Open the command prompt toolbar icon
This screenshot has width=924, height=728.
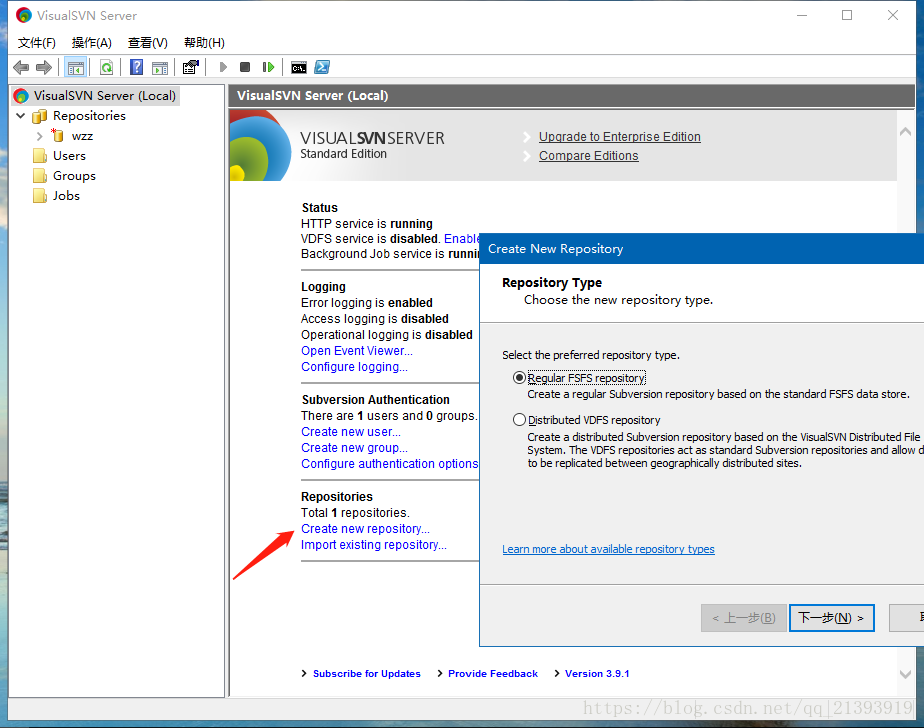point(299,68)
